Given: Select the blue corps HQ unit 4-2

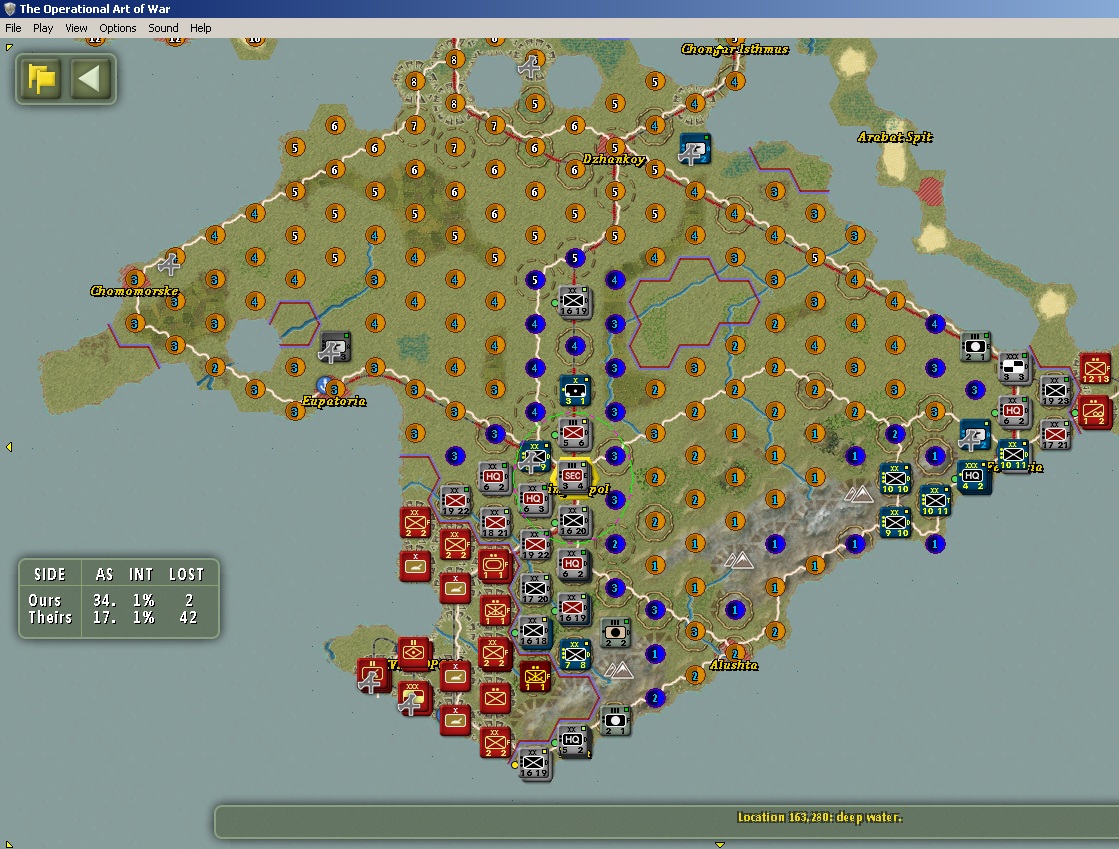Looking at the screenshot, I should [973, 477].
